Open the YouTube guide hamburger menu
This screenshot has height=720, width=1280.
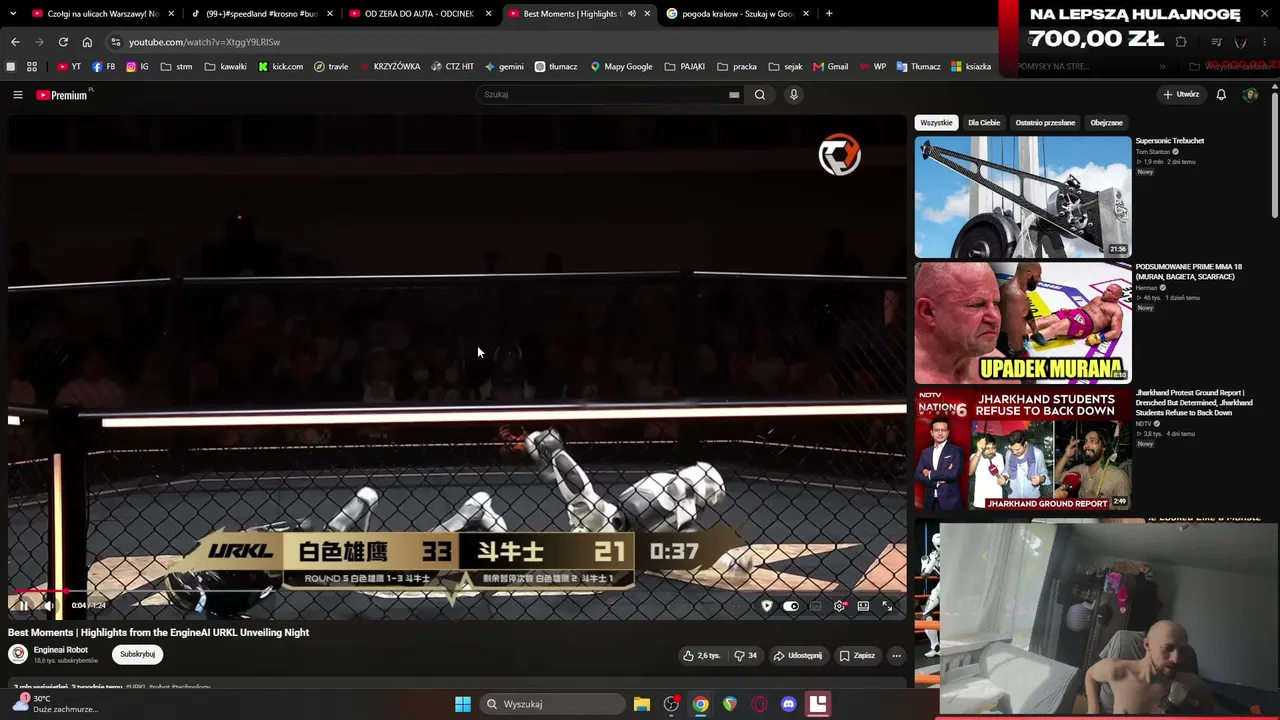click(x=18, y=95)
